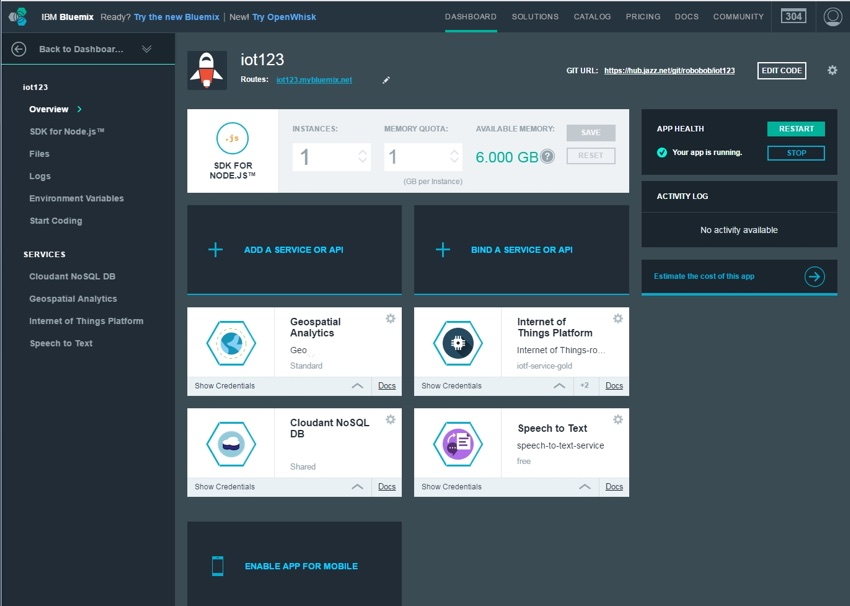850x606 pixels.
Task: Expand Cloudant NoSQL DB credentials chevron
Action: point(357,487)
